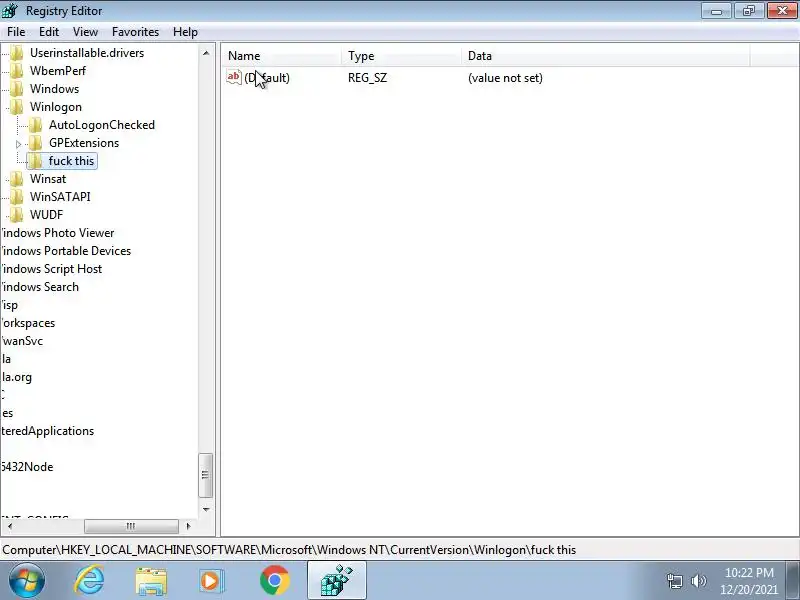Click the Type column header
Screen dimensions: 800x600
coord(402,56)
